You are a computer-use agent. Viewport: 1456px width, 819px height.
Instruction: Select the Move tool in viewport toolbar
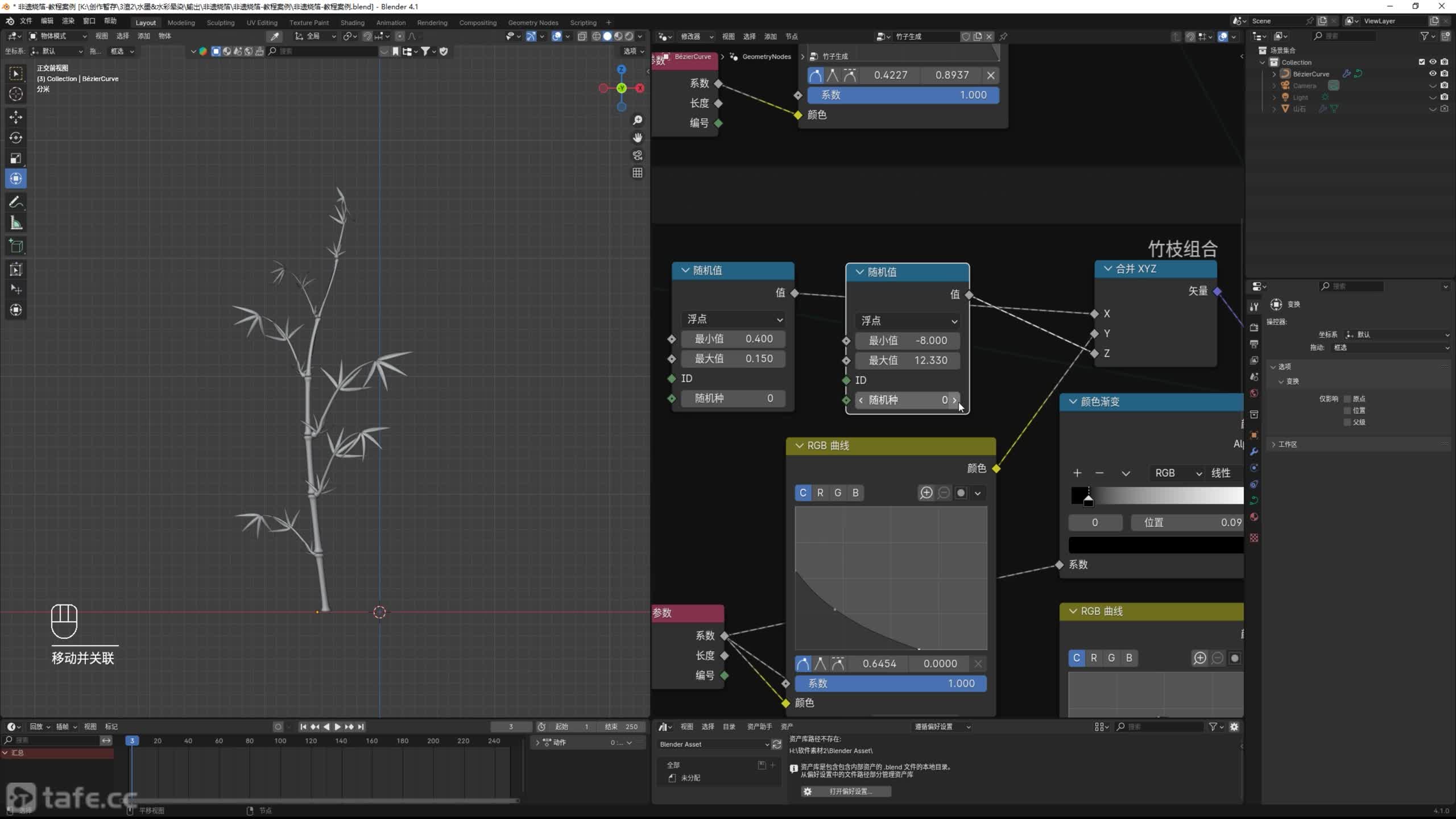[16, 117]
